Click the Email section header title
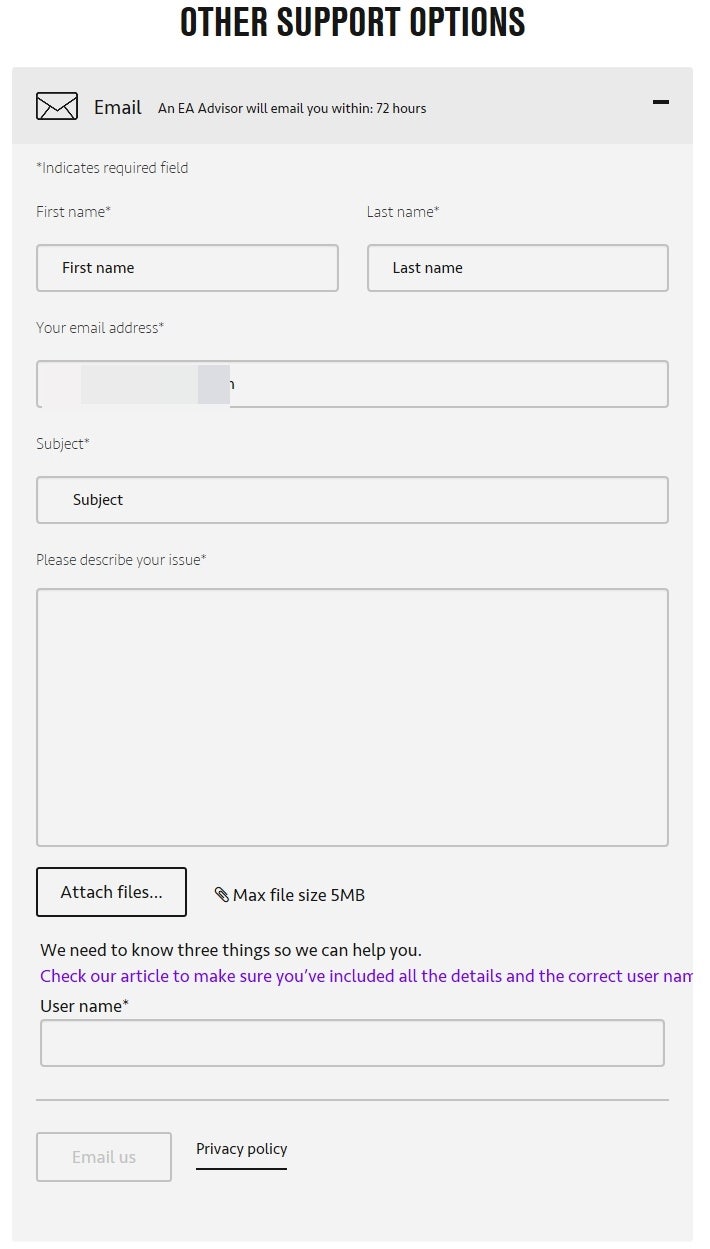 coord(118,107)
